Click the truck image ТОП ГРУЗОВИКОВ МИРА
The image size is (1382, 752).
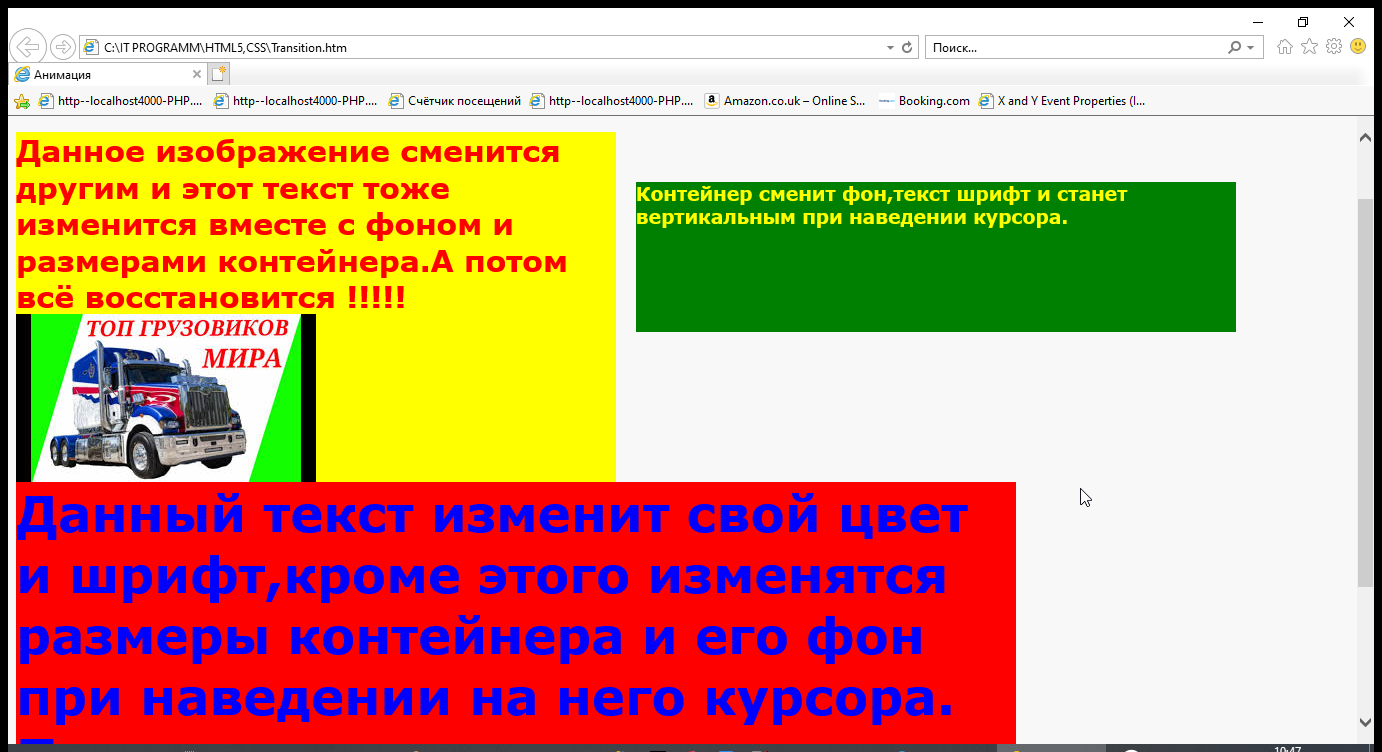click(166, 398)
